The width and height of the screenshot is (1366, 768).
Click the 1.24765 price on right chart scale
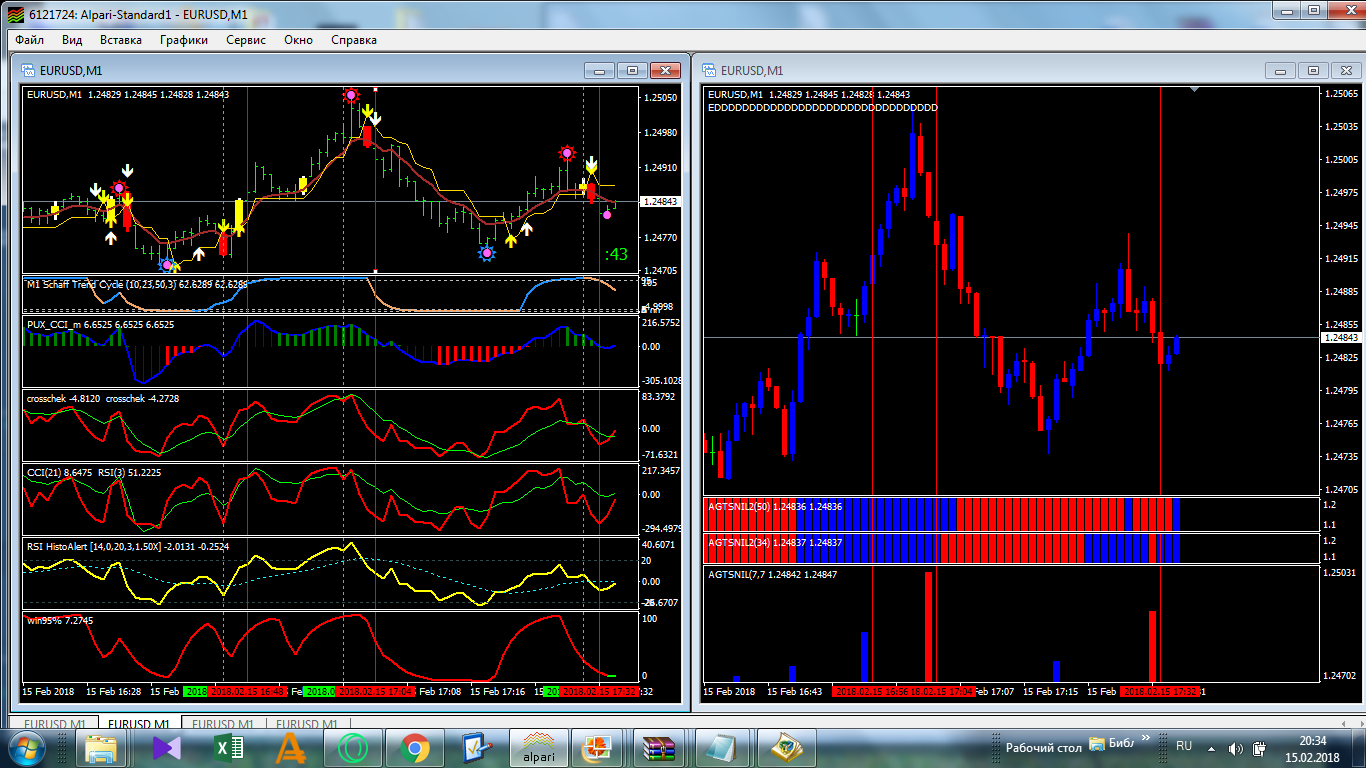1340,424
